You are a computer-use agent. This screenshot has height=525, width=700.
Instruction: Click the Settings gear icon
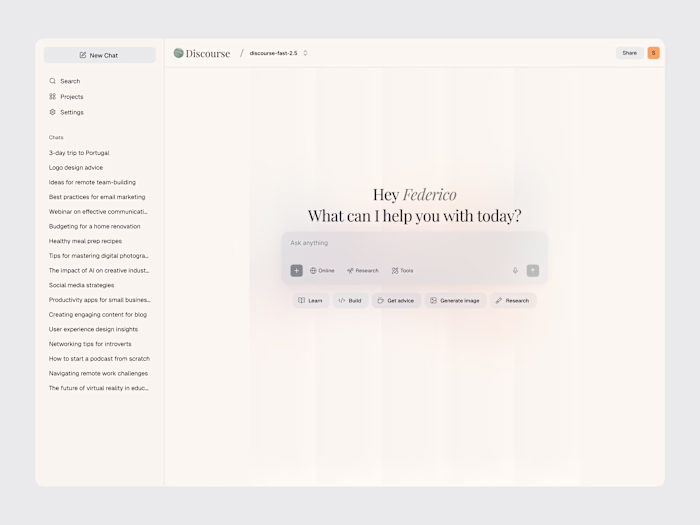point(53,112)
